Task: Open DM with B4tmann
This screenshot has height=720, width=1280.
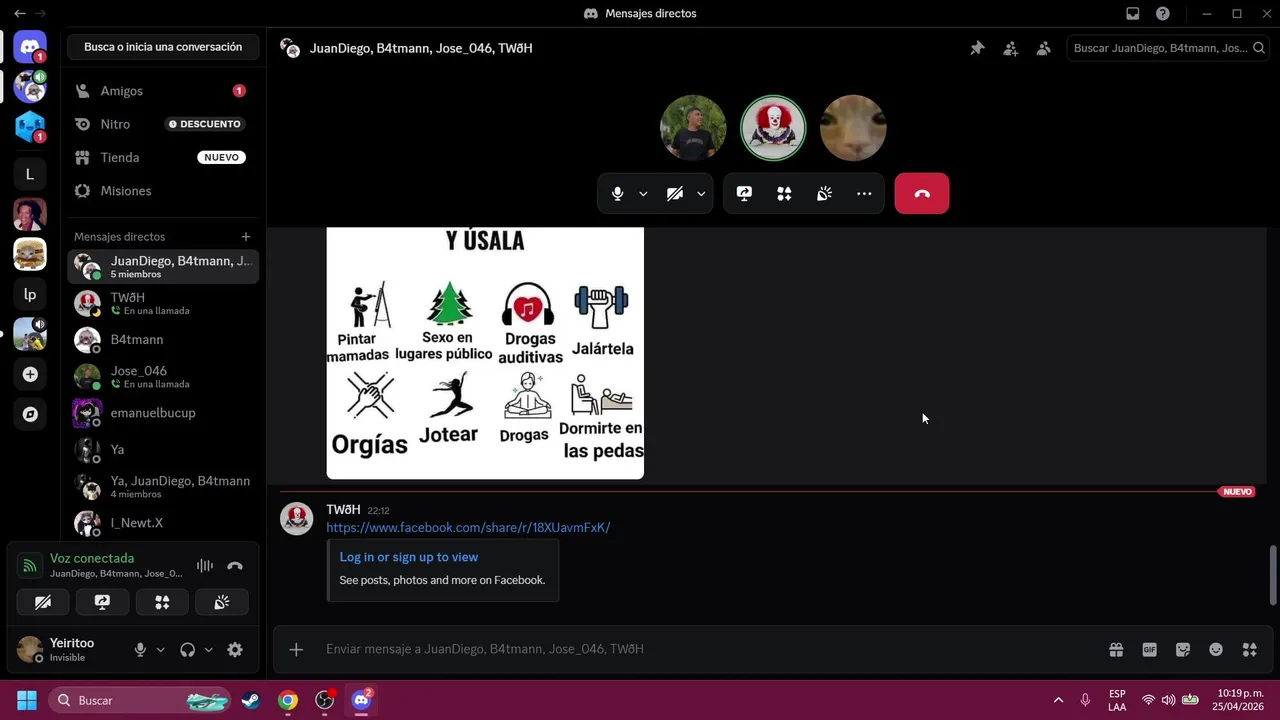Action: click(x=163, y=340)
